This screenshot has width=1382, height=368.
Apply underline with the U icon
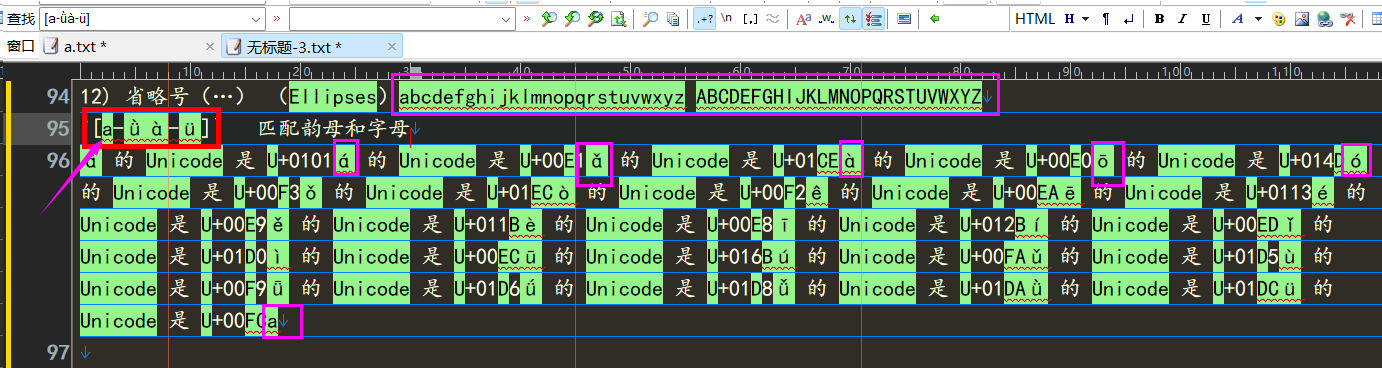1206,18
